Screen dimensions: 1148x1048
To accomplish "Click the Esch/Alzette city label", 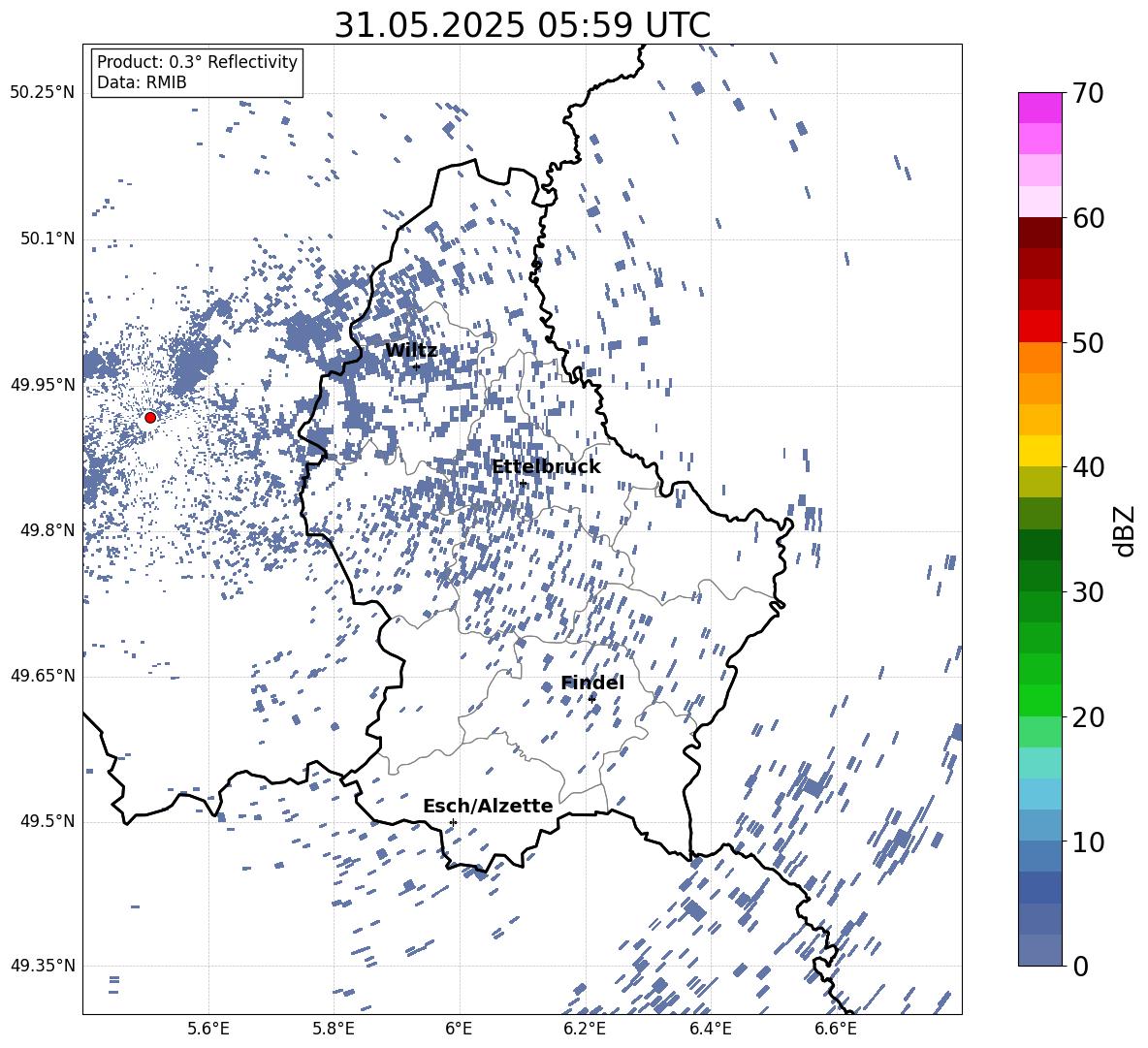I will pos(488,806).
